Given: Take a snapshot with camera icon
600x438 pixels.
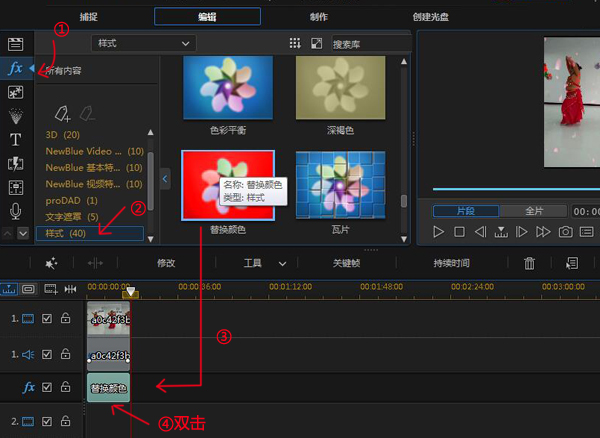Looking at the screenshot, I should [x=565, y=232].
